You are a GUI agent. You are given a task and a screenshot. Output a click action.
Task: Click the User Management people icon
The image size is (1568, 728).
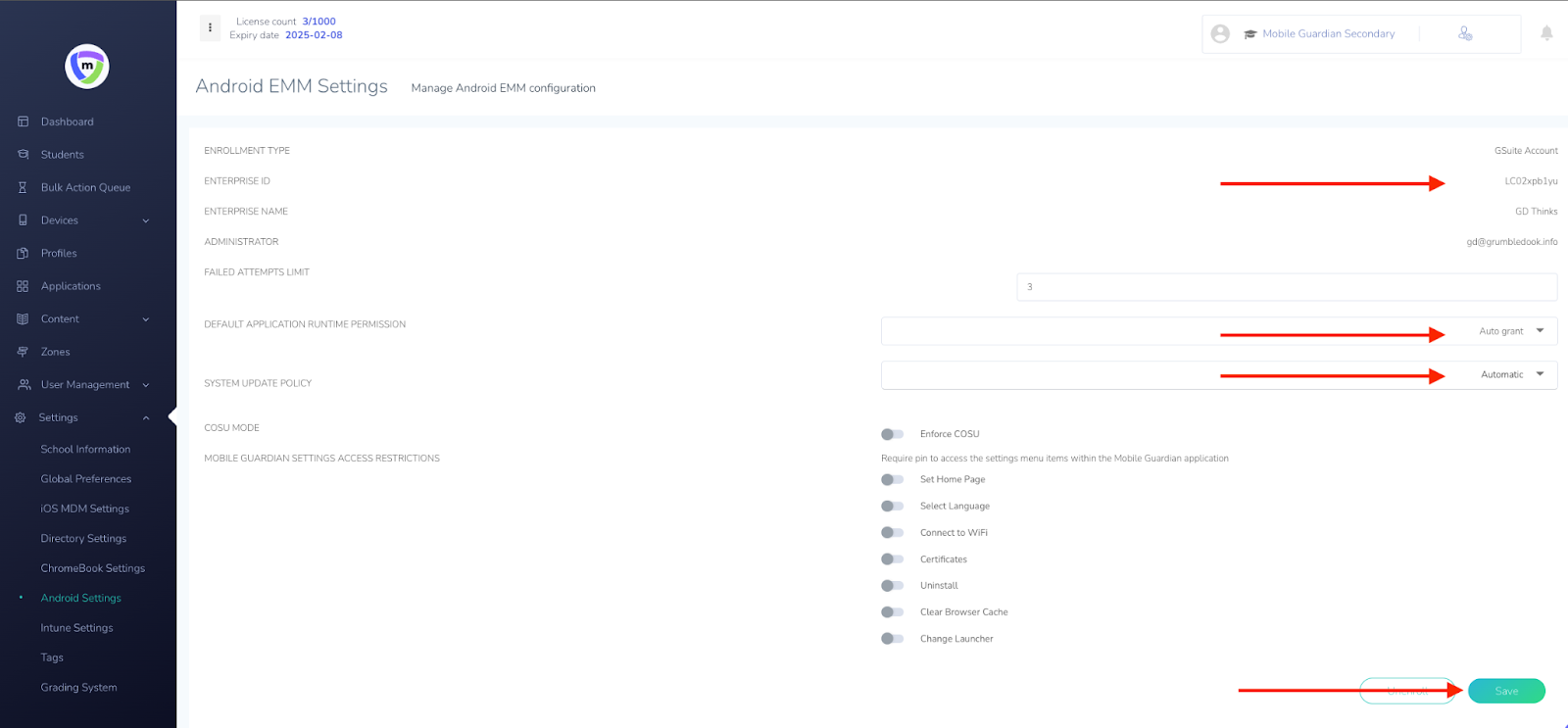[x=24, y=385]
